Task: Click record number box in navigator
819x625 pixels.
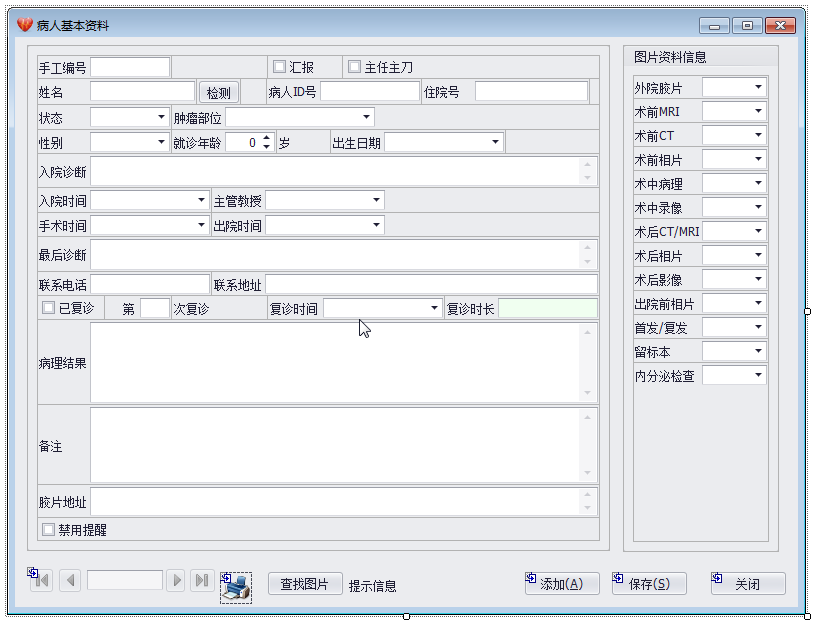Action: coord(124,580)
